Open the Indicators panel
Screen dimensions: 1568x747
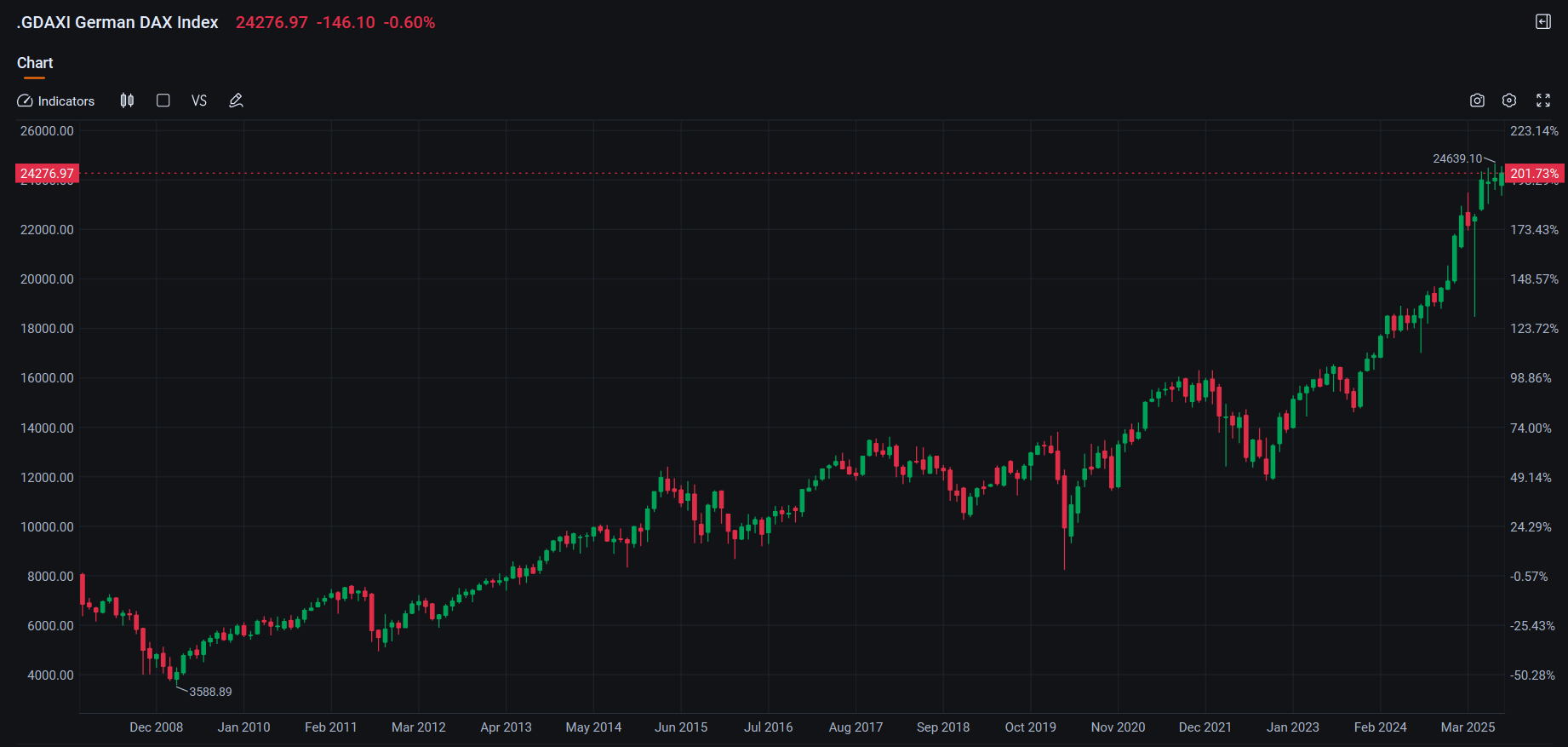[56, 101]
